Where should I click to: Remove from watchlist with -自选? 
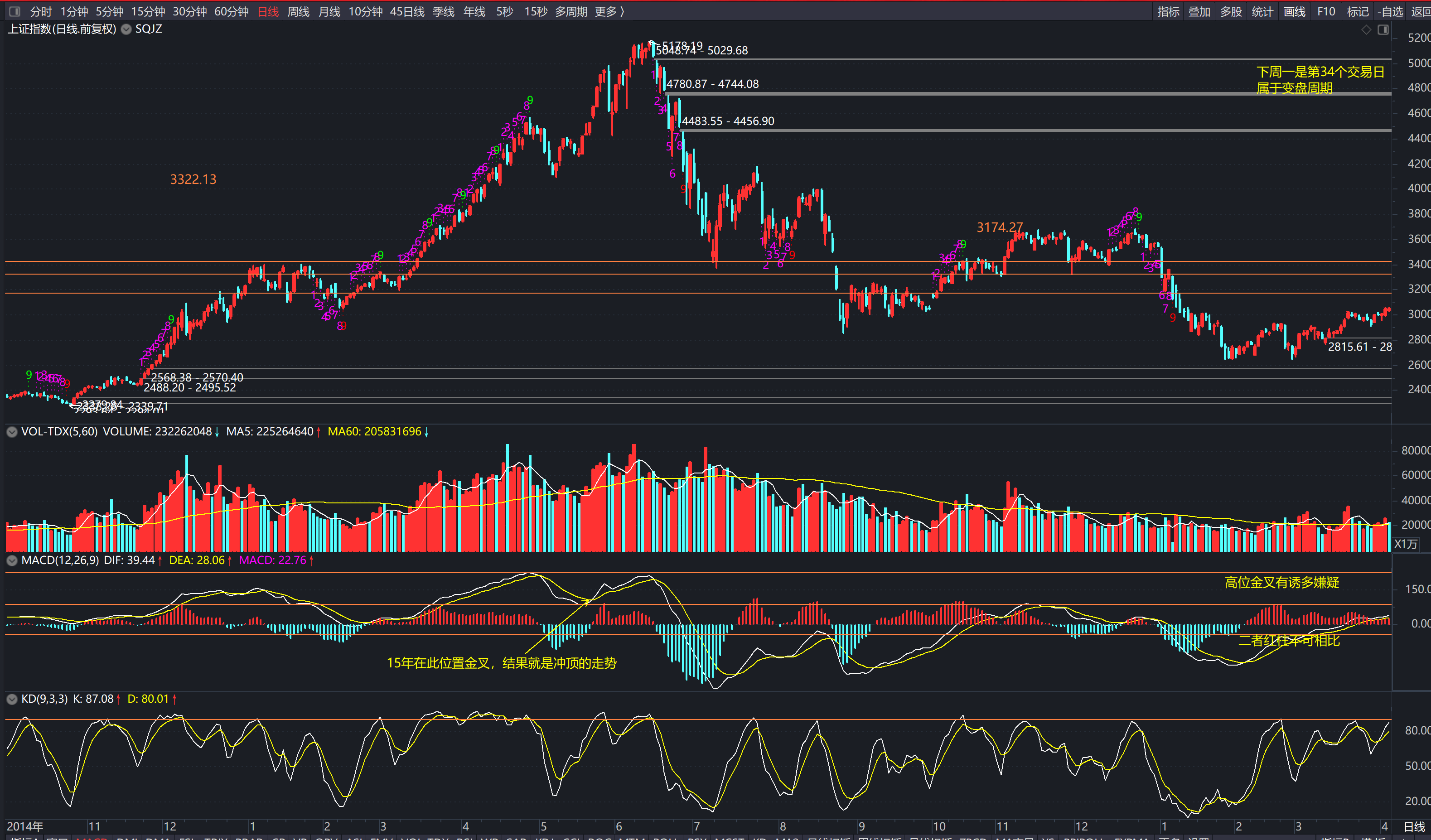1390,11
